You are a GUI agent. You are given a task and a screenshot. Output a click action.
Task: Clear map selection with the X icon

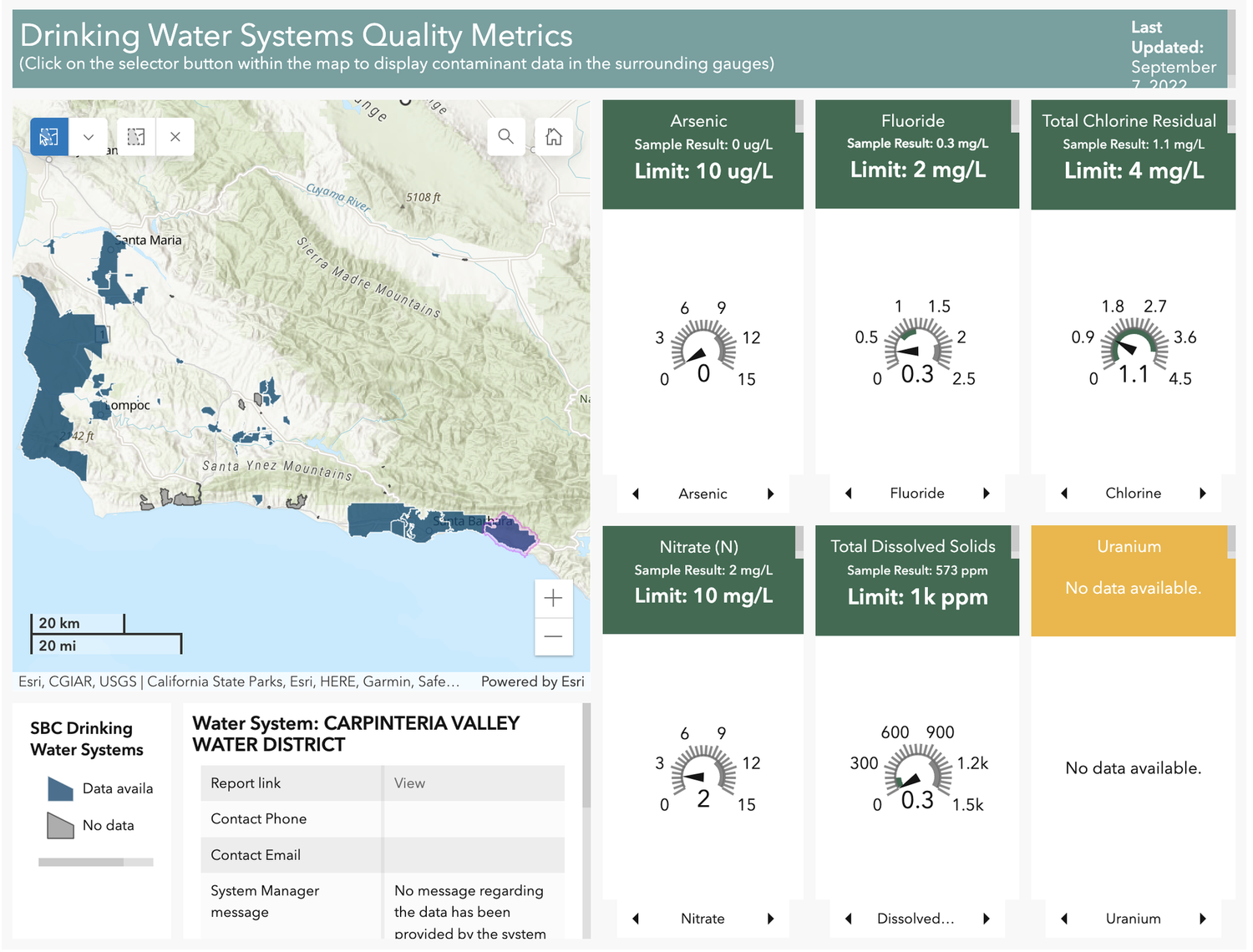coord(175,136)
